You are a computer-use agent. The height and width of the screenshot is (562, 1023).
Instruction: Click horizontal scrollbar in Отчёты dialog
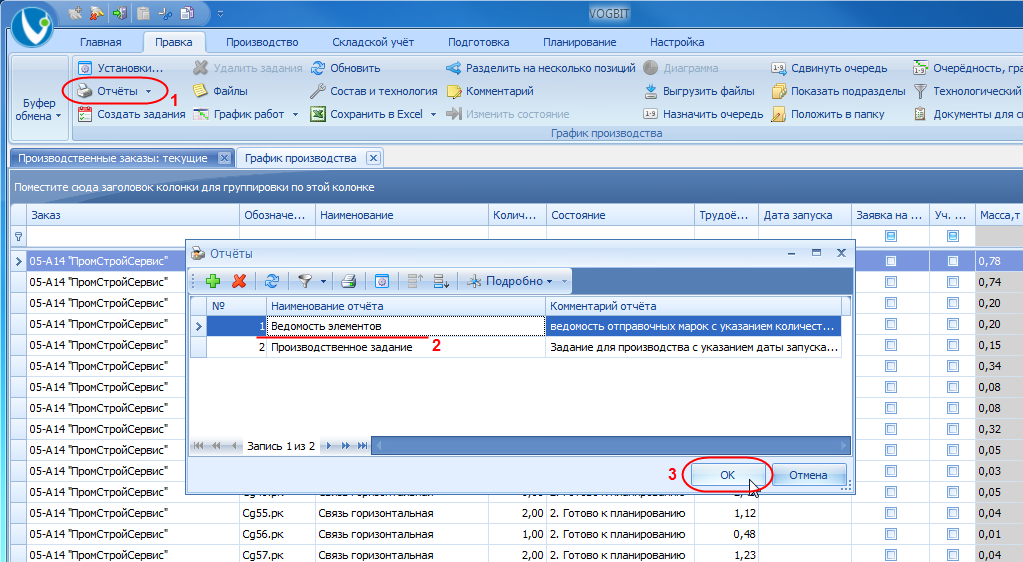coord(611,446)
